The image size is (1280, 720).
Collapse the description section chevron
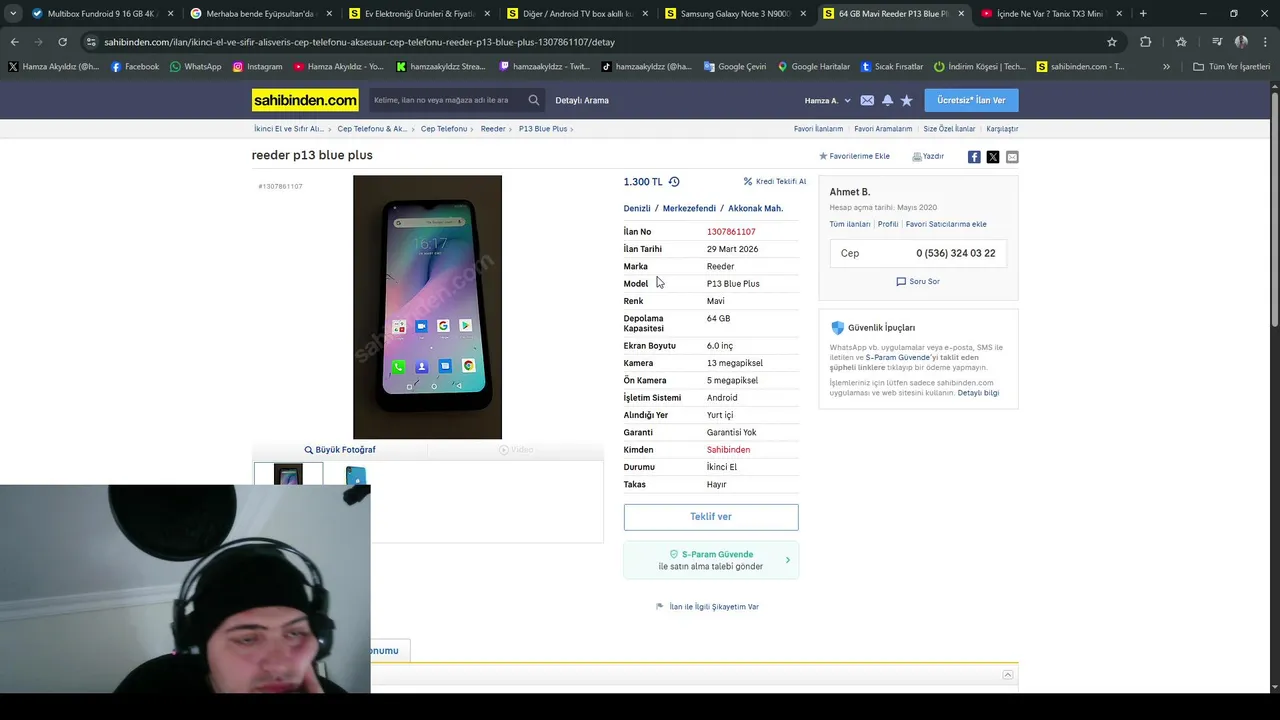pyautogui.click(x=1008, y=675)
